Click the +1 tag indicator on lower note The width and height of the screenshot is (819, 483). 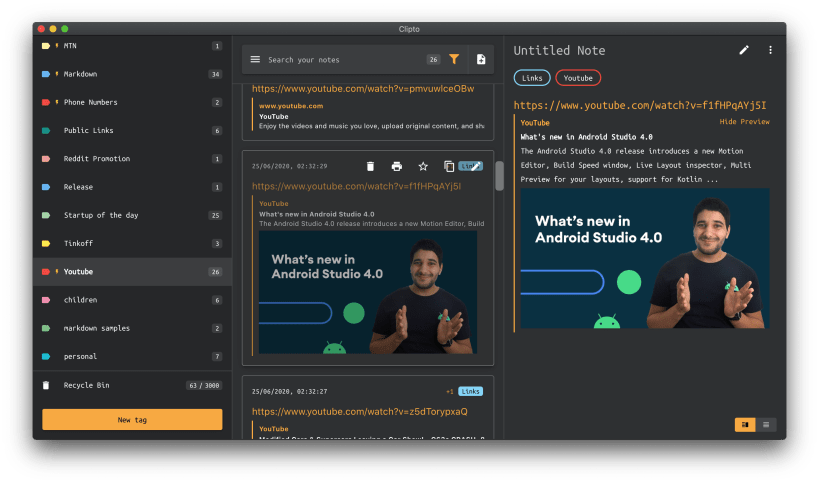point(450,391)
